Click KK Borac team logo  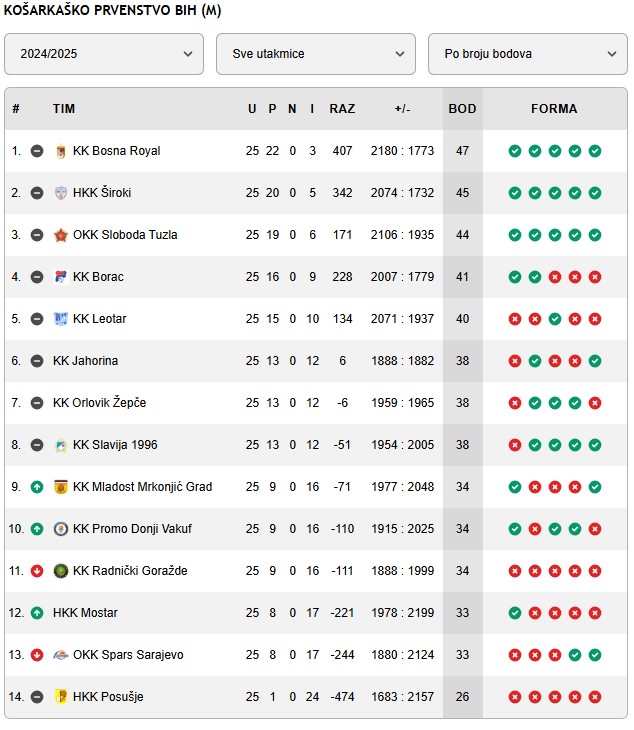[61, 277]
